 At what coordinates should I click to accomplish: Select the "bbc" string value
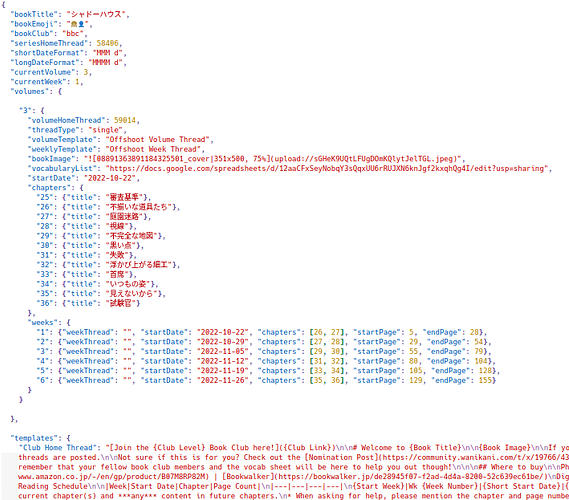click(x=73, y=33)
